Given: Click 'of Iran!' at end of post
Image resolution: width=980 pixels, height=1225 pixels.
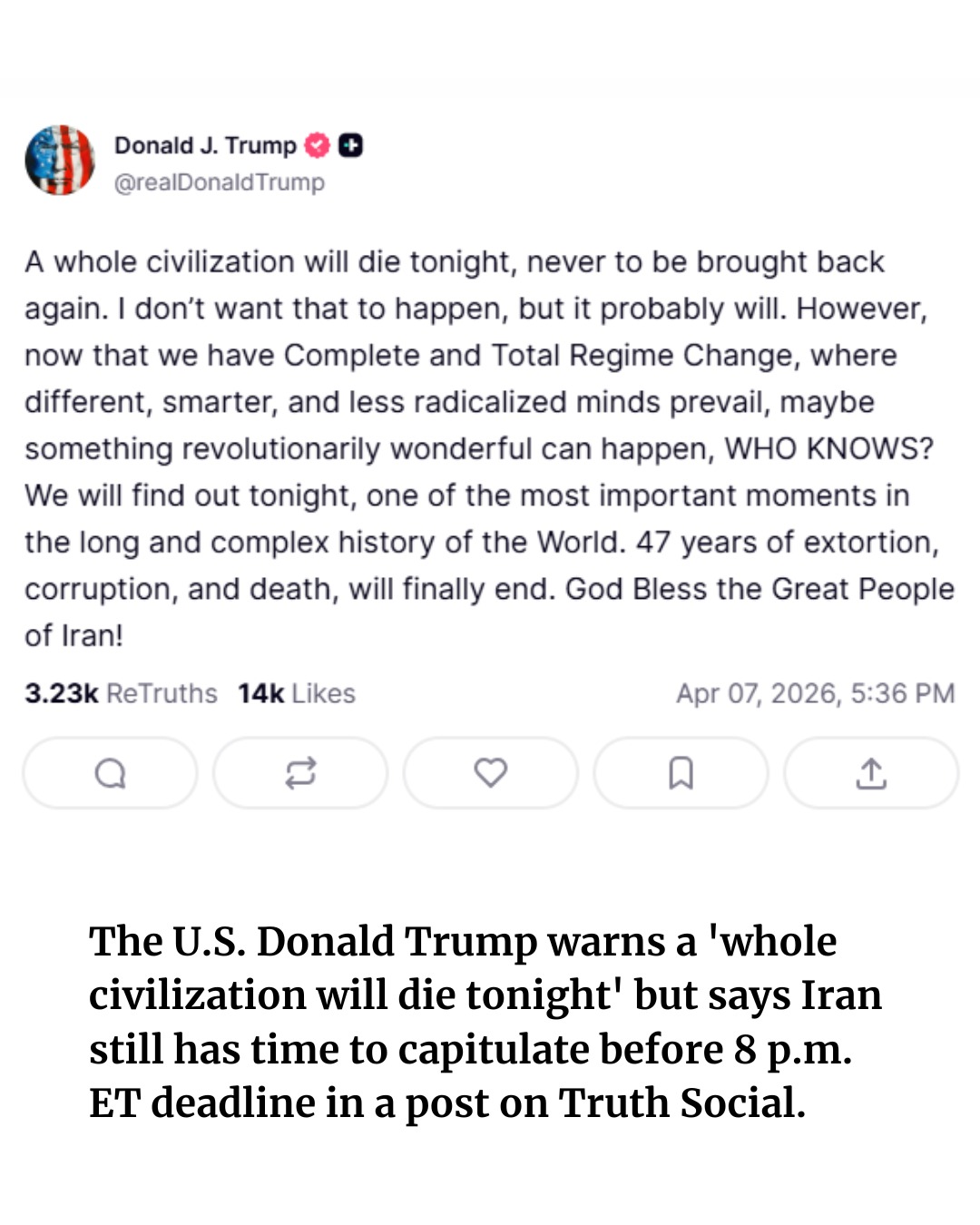Looking at the screenshot, I should tap(73, 635).
